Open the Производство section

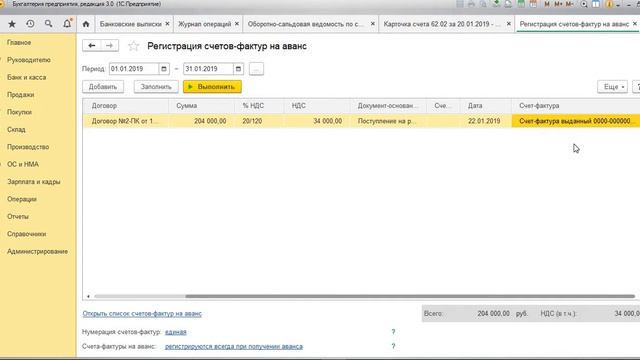click(x=28, y=147)
